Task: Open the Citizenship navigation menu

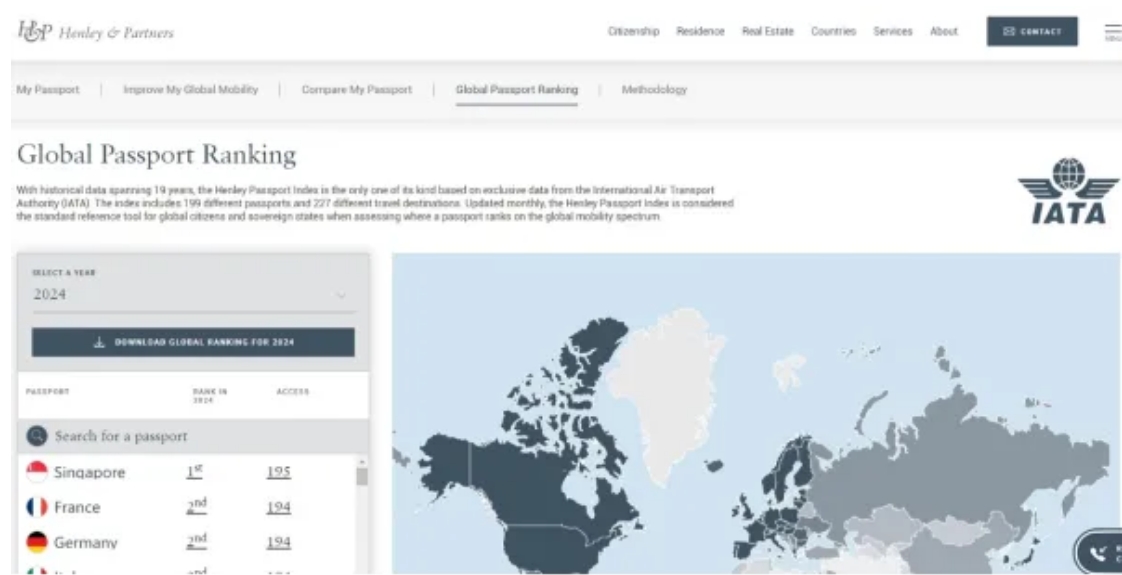Action: [x=633, y=32]
